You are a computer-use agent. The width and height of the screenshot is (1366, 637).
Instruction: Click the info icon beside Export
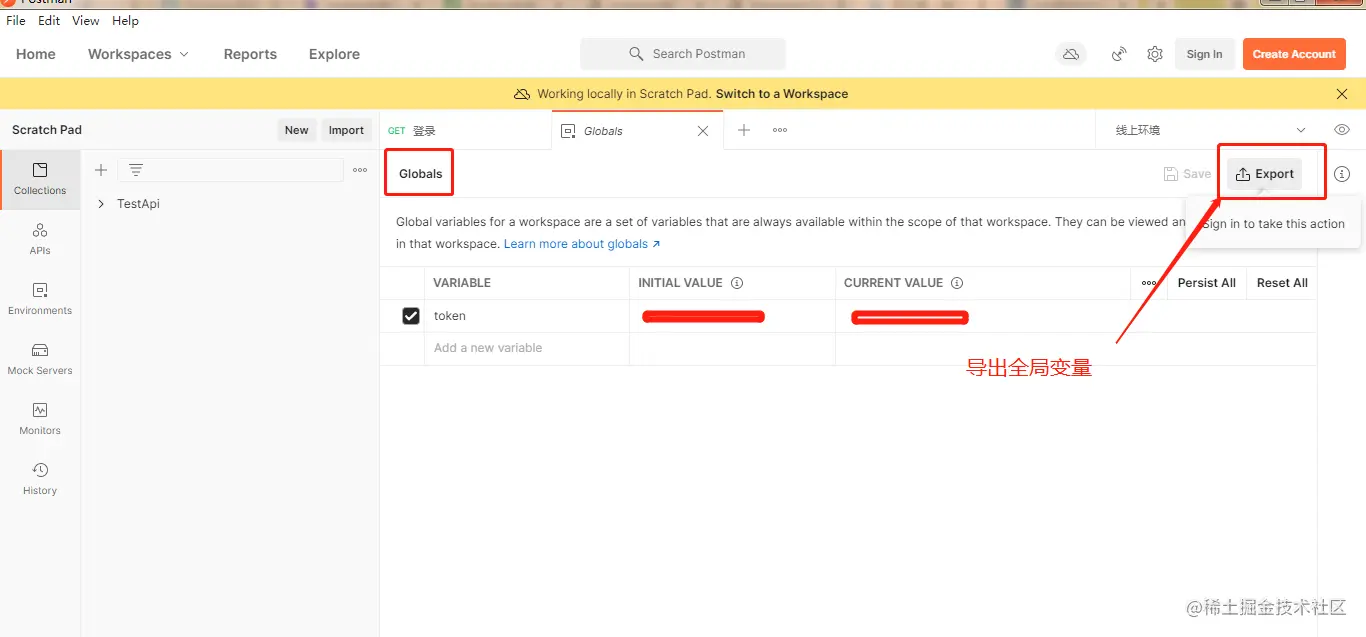(x=1342, y=174)
